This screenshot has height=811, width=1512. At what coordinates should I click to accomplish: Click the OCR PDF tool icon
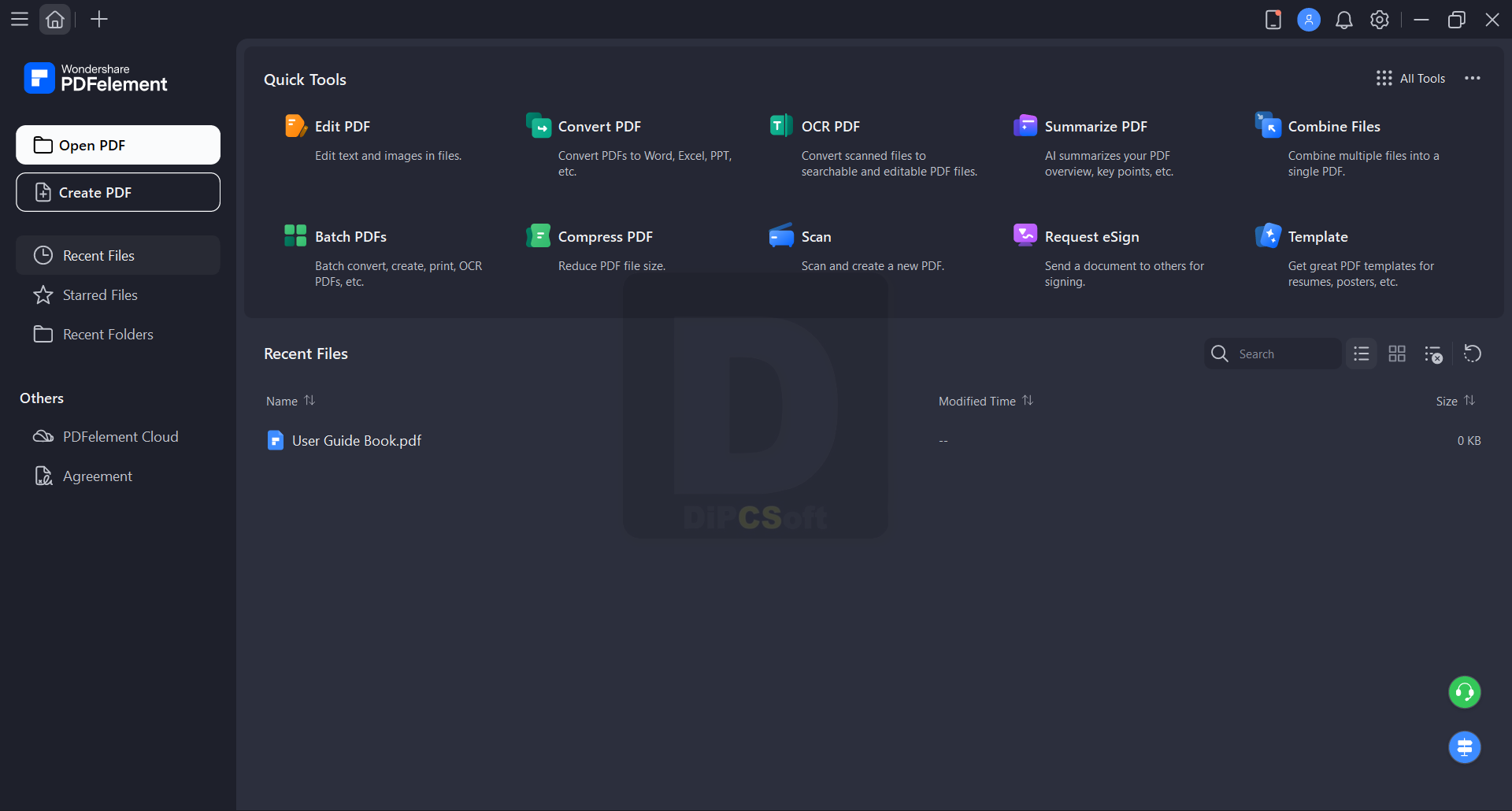781,126
